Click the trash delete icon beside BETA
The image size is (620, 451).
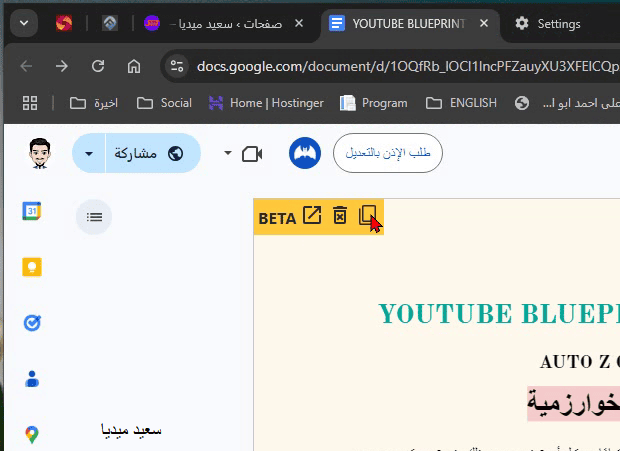click(x=340, y=216)
